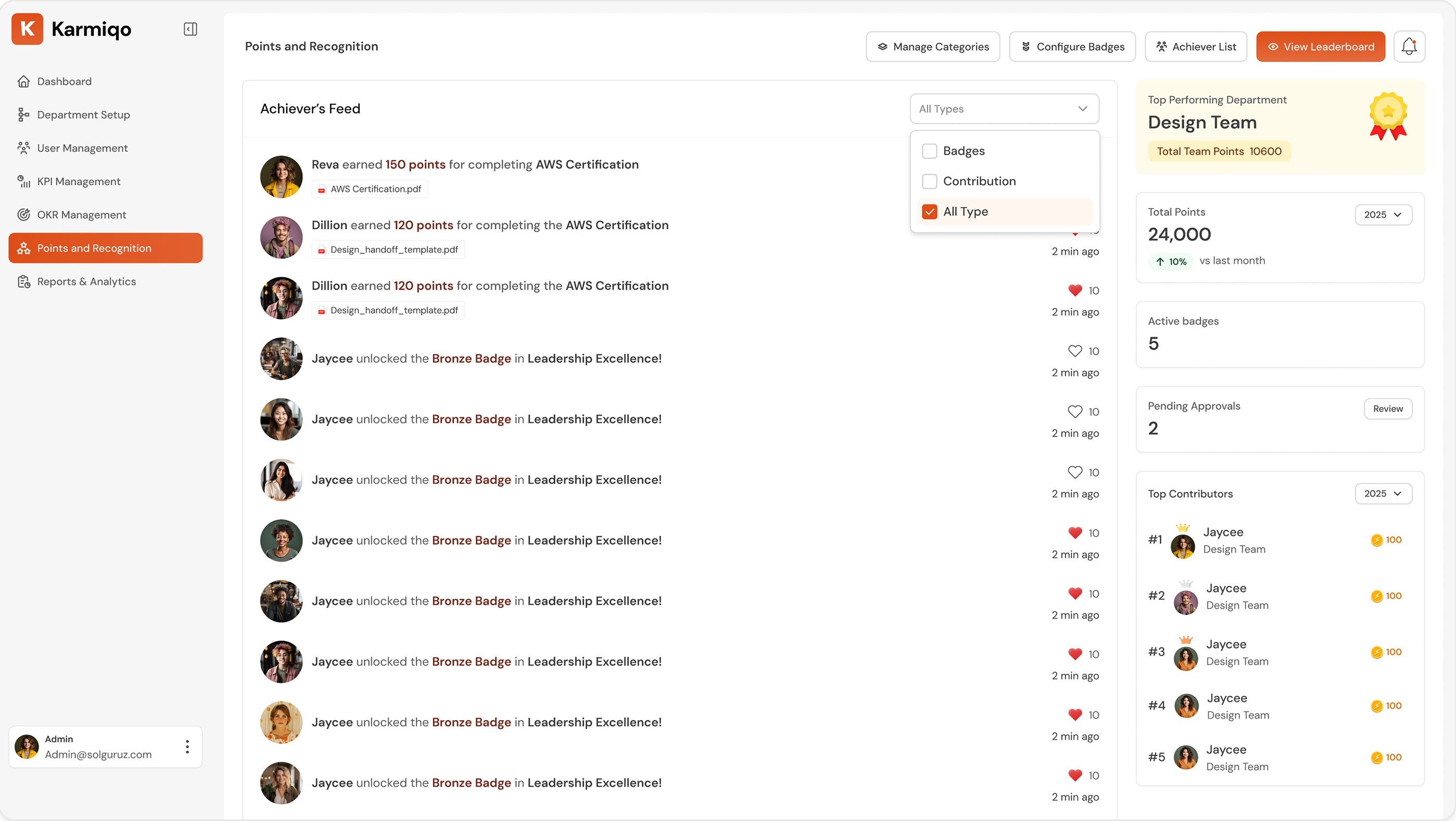Open notifications bell icon
The height and width of the screenshot is (821, 1456).
(1409, 46)
